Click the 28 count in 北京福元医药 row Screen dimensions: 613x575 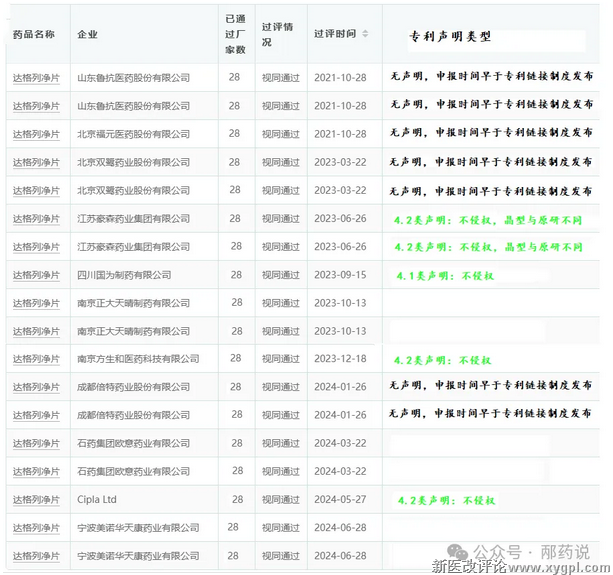tap(234, 134)
